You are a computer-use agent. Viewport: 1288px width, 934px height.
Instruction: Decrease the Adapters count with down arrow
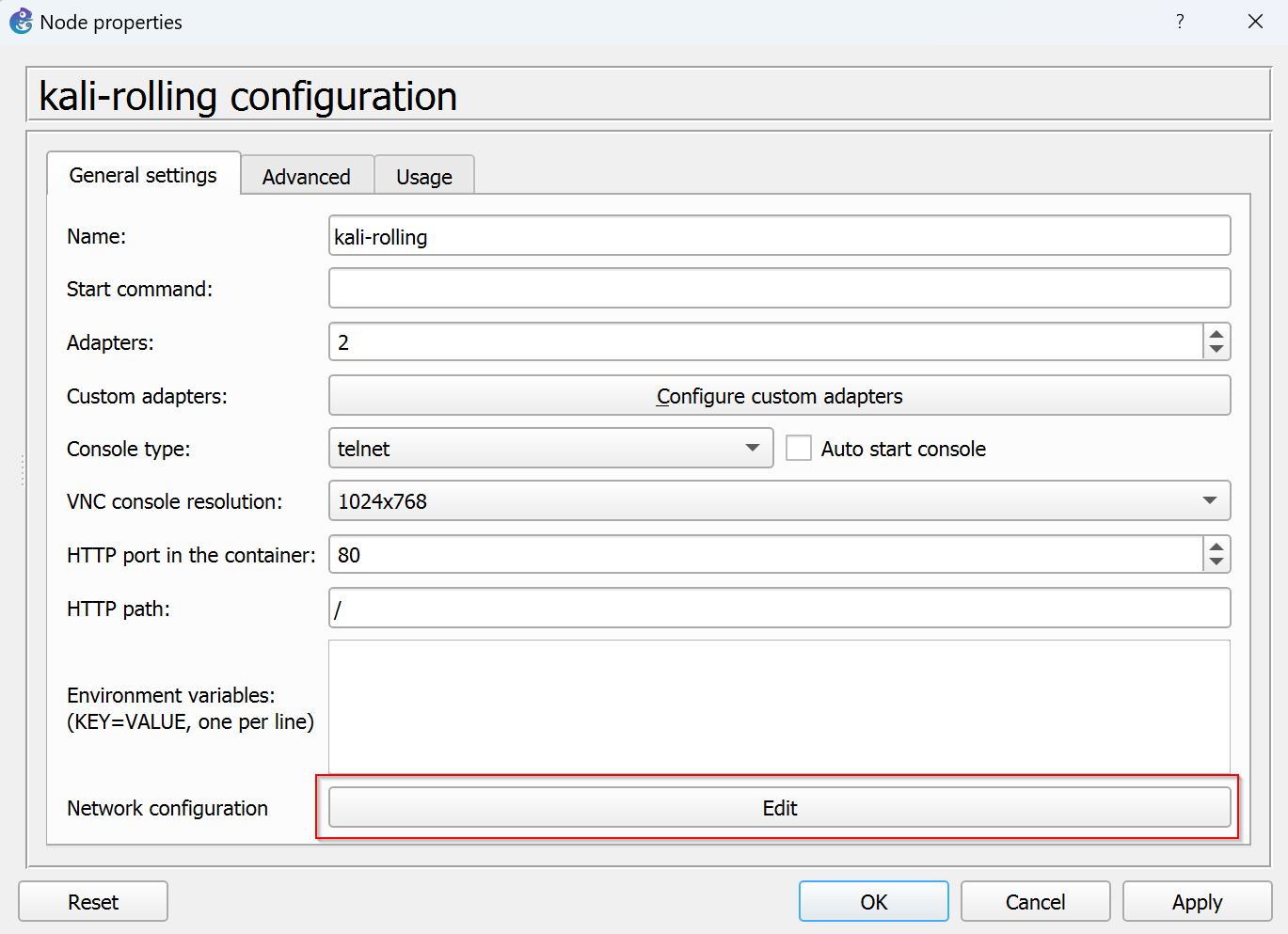coord(1216,350)
